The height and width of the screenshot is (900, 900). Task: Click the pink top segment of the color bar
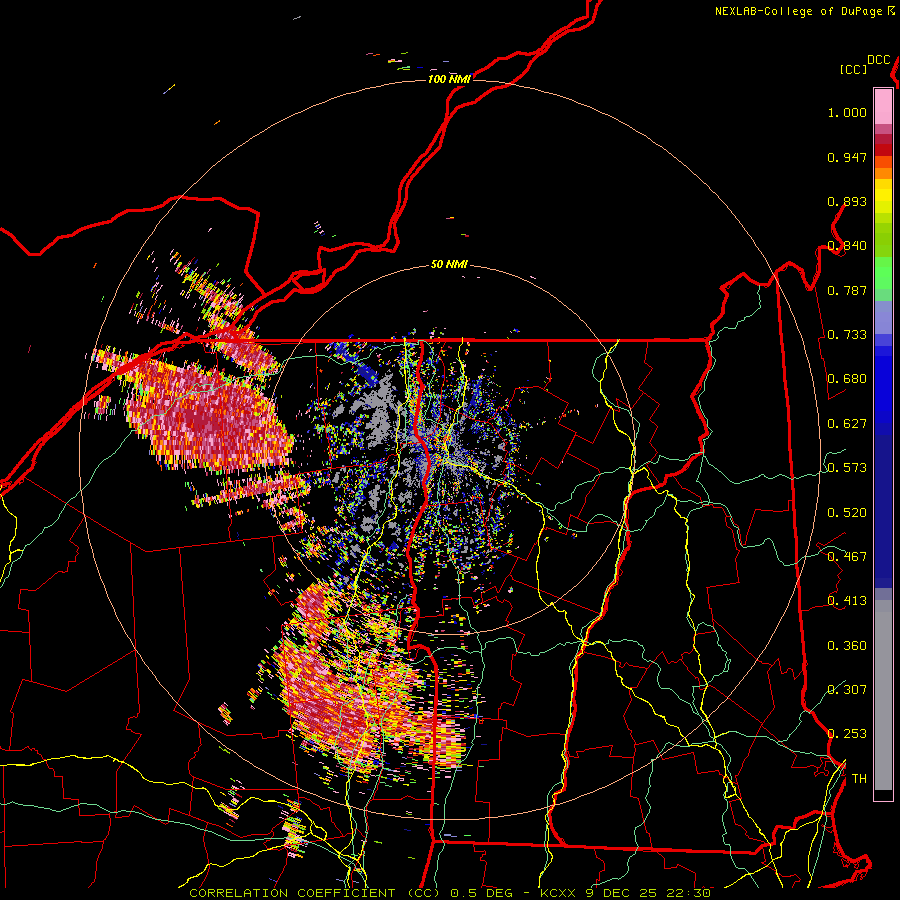883,106
